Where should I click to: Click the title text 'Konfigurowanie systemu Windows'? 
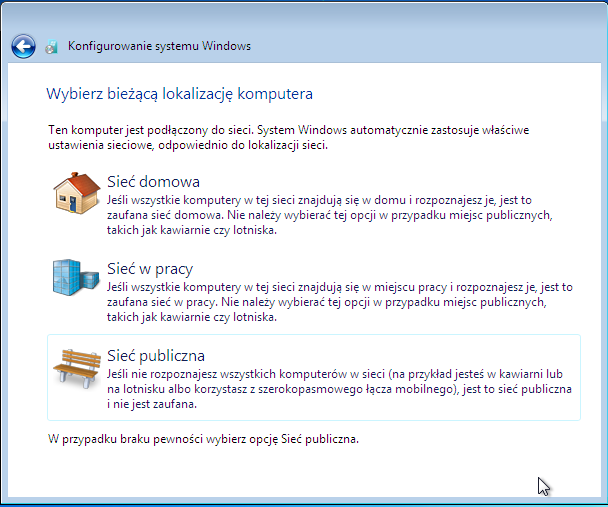point(159,46)
